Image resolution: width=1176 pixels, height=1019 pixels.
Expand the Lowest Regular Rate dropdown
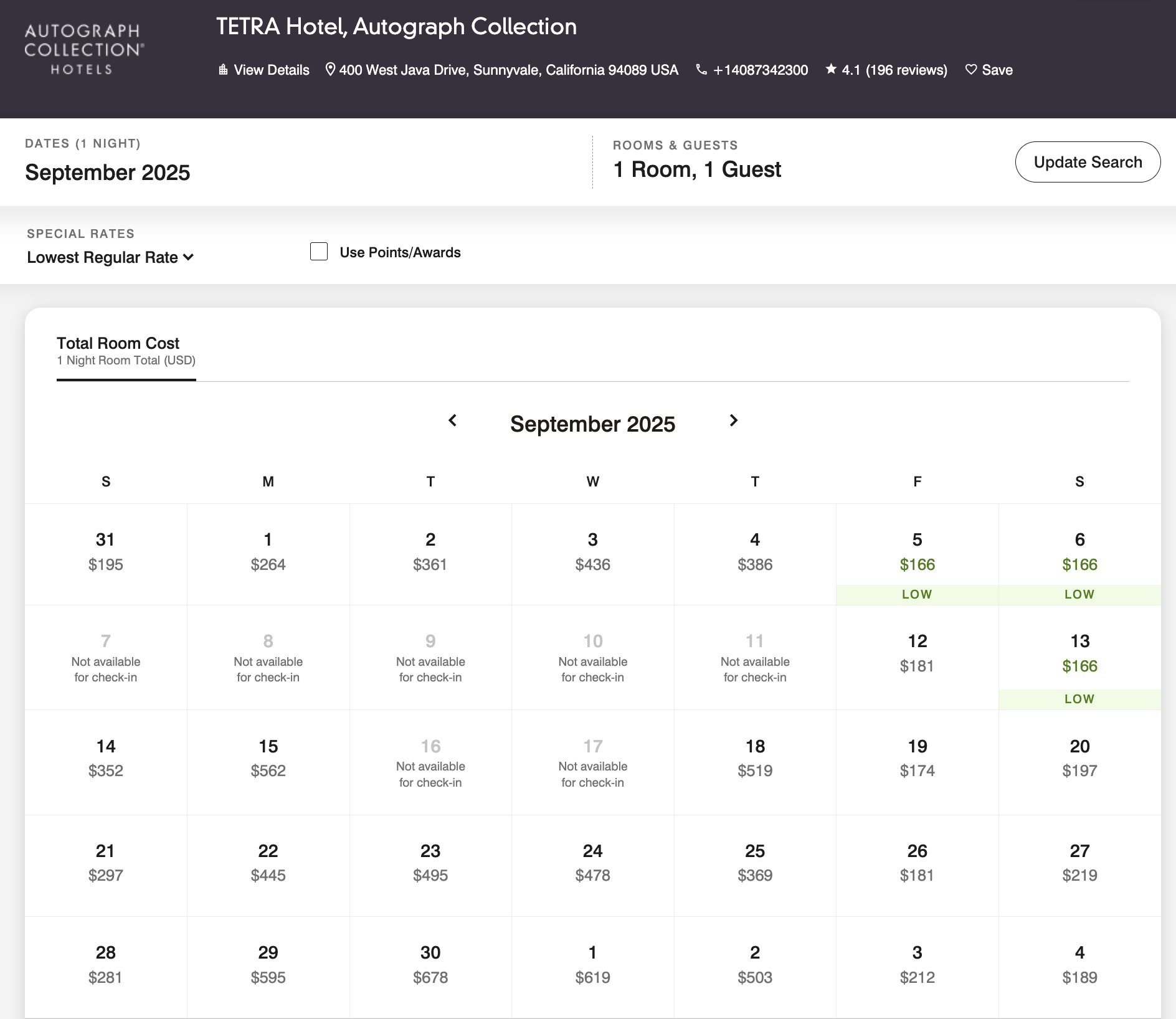pos(110,257)
